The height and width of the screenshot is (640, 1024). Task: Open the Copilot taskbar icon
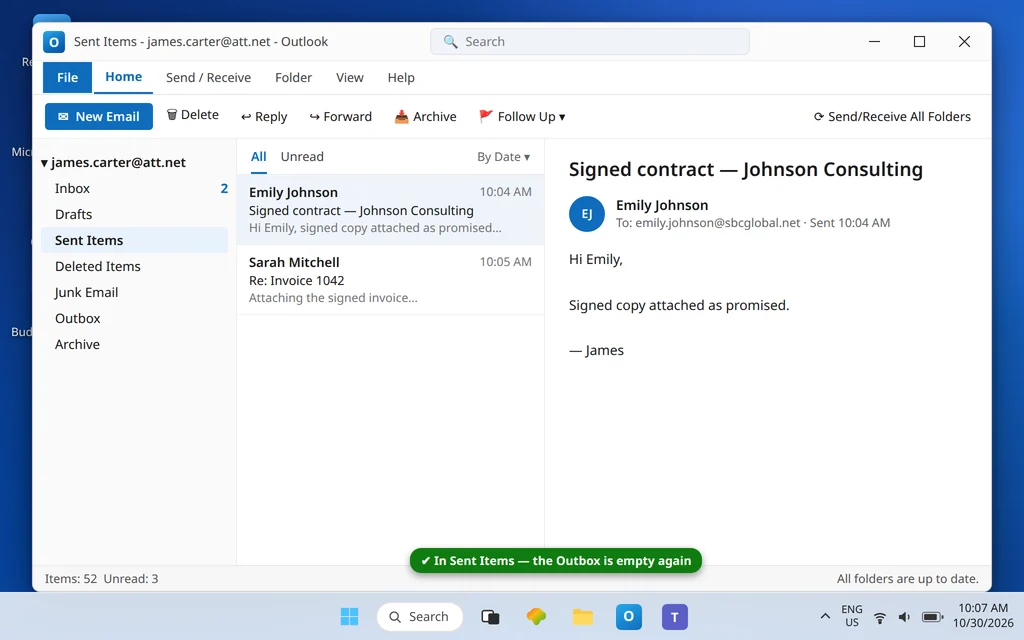tap(536, 616)
